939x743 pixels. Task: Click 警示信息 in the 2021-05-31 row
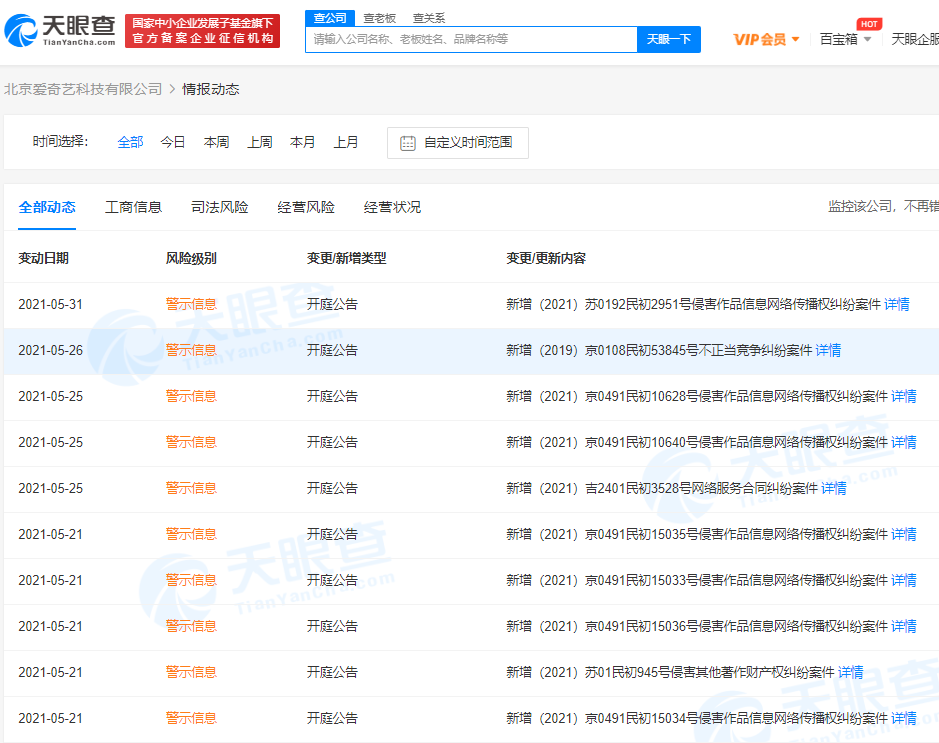pos(191,305)
